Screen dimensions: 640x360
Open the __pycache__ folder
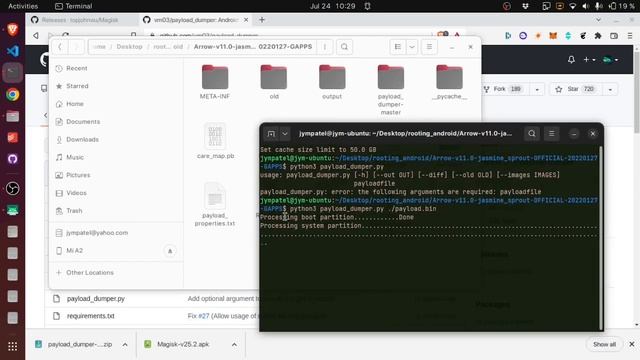click(449, 82)
